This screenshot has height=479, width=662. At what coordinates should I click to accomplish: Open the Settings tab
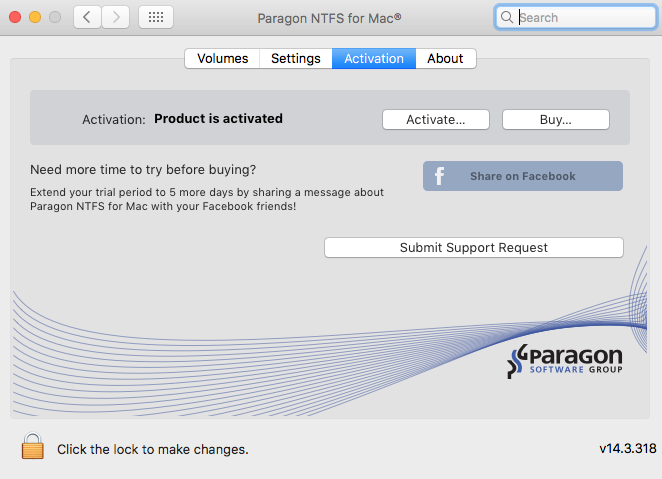click(296, 58)
